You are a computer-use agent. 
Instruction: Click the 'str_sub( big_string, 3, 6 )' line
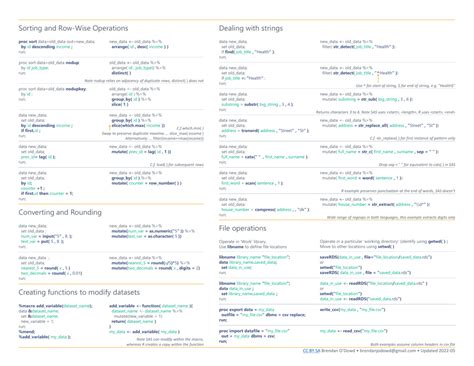[367, 99]
